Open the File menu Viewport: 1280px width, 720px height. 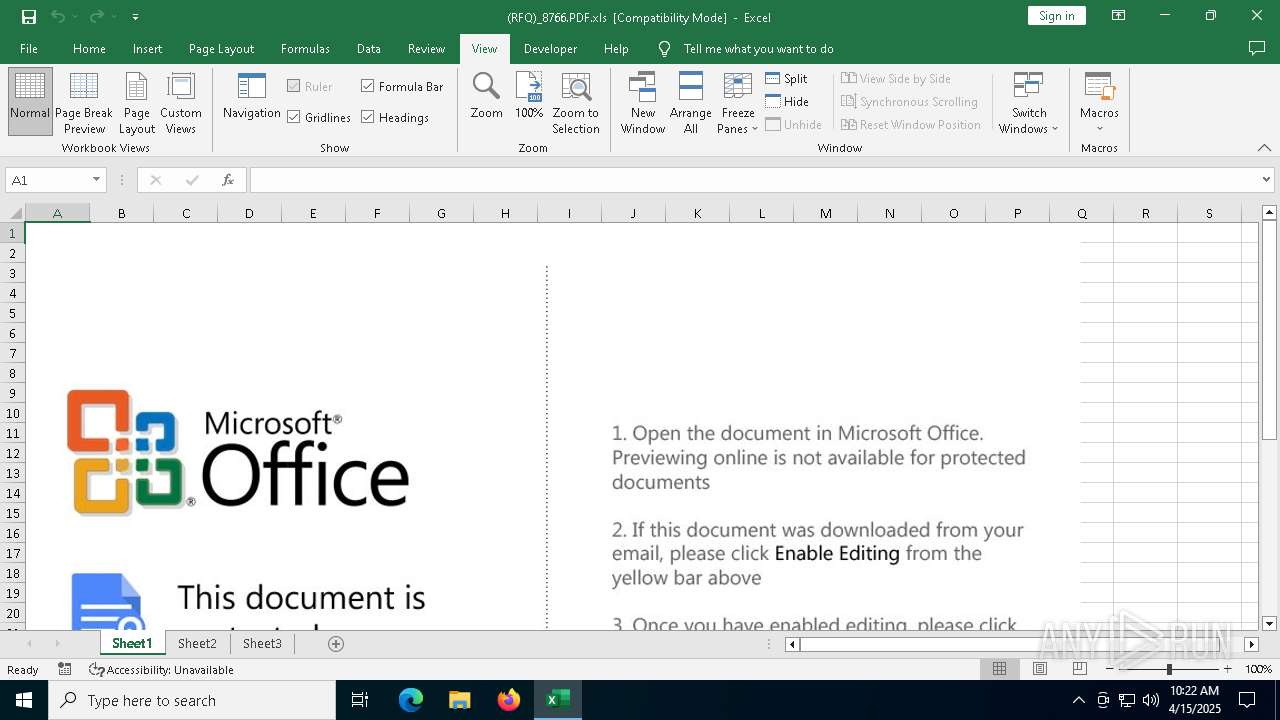pyautogui.click(x=29, y=48)
